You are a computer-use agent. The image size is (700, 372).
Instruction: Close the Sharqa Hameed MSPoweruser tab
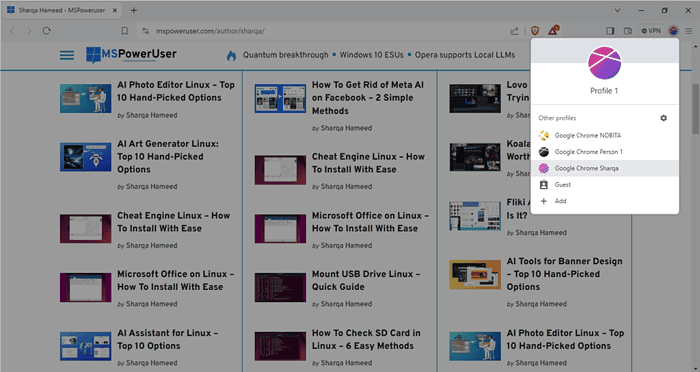115,10
